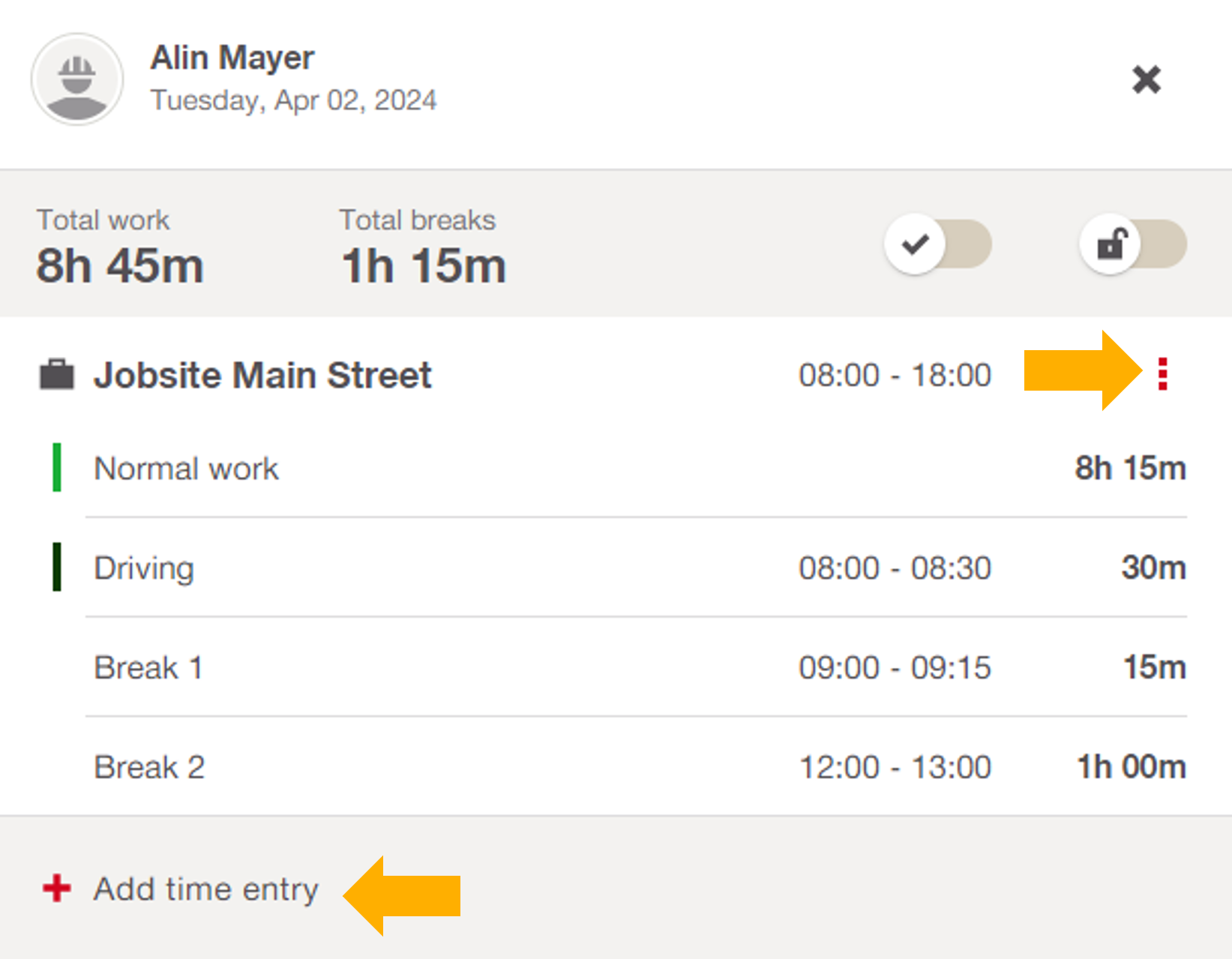Close the time entry detail panel
The image size is (1232, 959).
click(x=1146, y=79)
